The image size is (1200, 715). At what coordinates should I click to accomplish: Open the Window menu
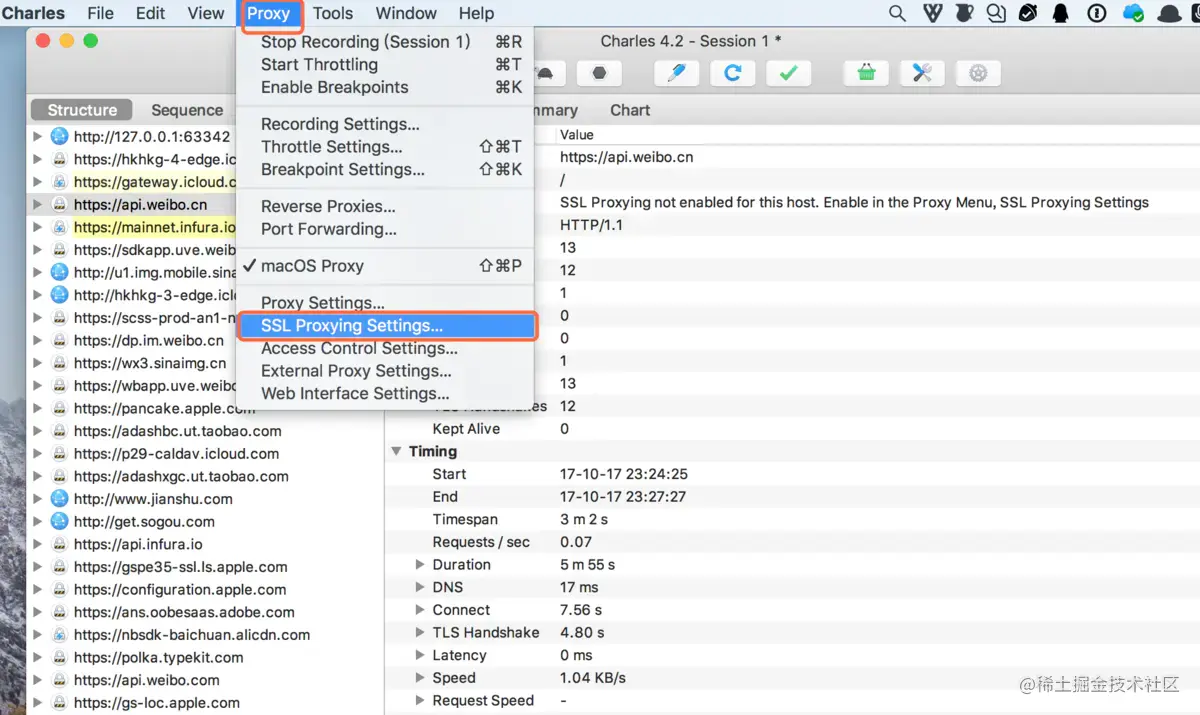pos(406,13)
